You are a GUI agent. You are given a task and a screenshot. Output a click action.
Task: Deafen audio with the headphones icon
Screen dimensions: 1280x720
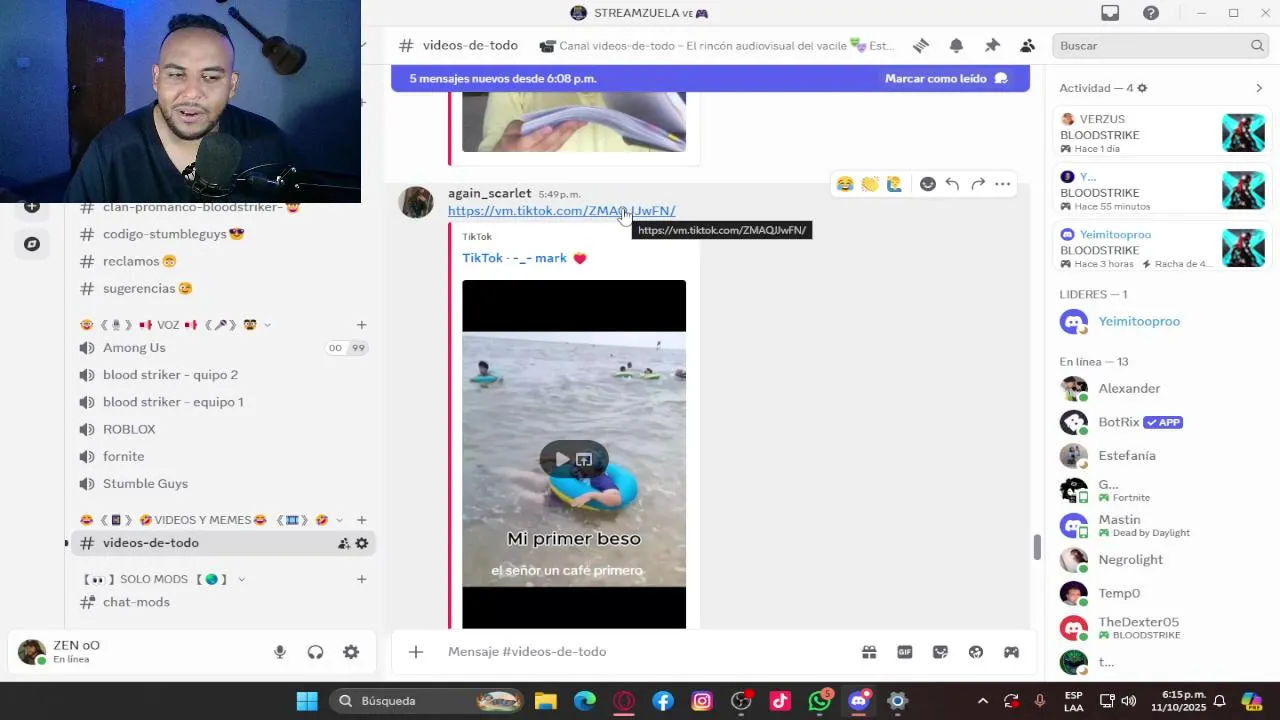[315, 652]
